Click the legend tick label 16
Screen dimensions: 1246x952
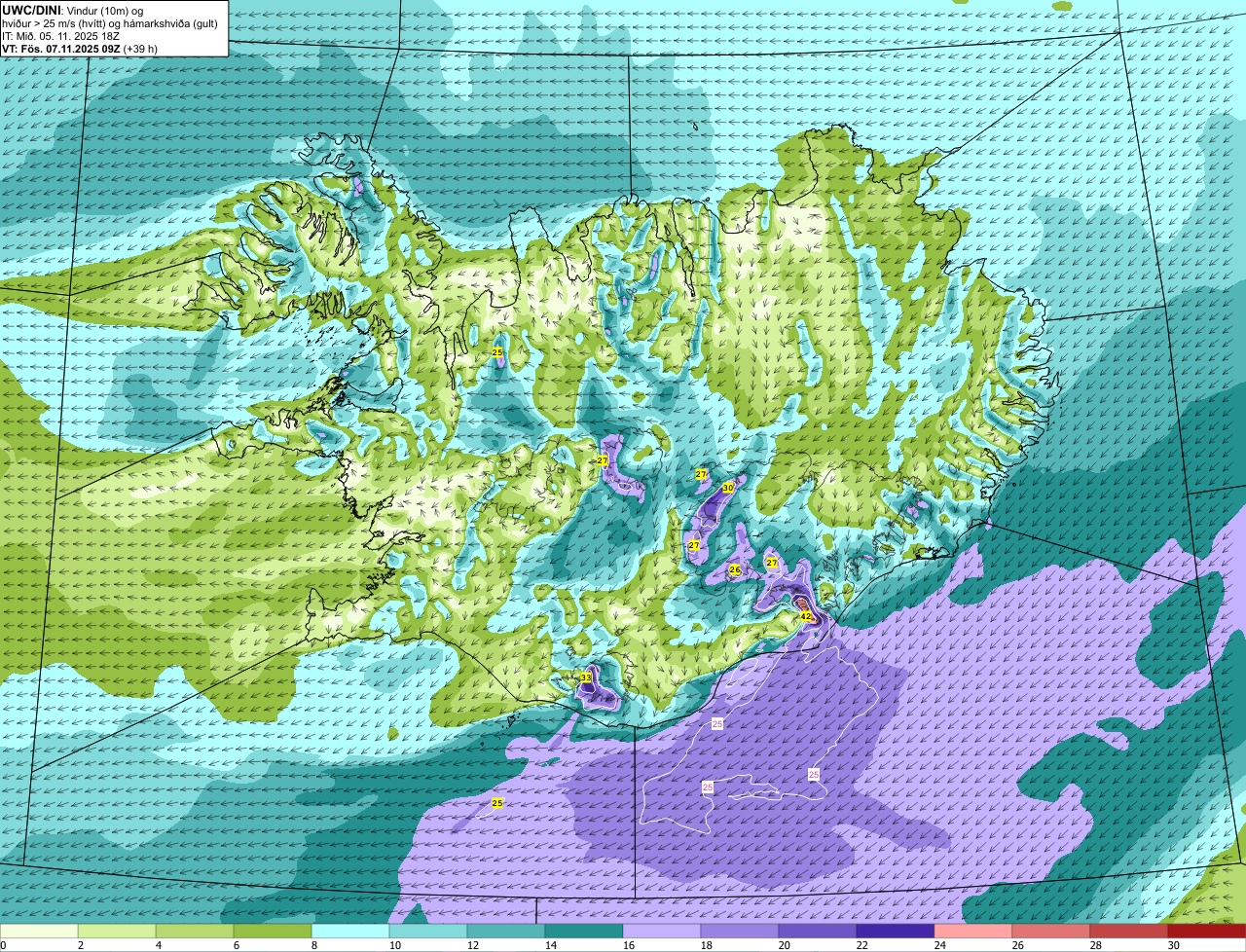[x=629, y=945]
